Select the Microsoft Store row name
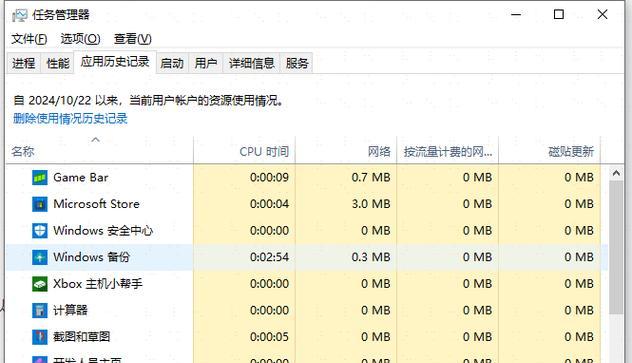The height and width of the screenshot is (363, 632). pyautogui.click(x=96, y=204)
